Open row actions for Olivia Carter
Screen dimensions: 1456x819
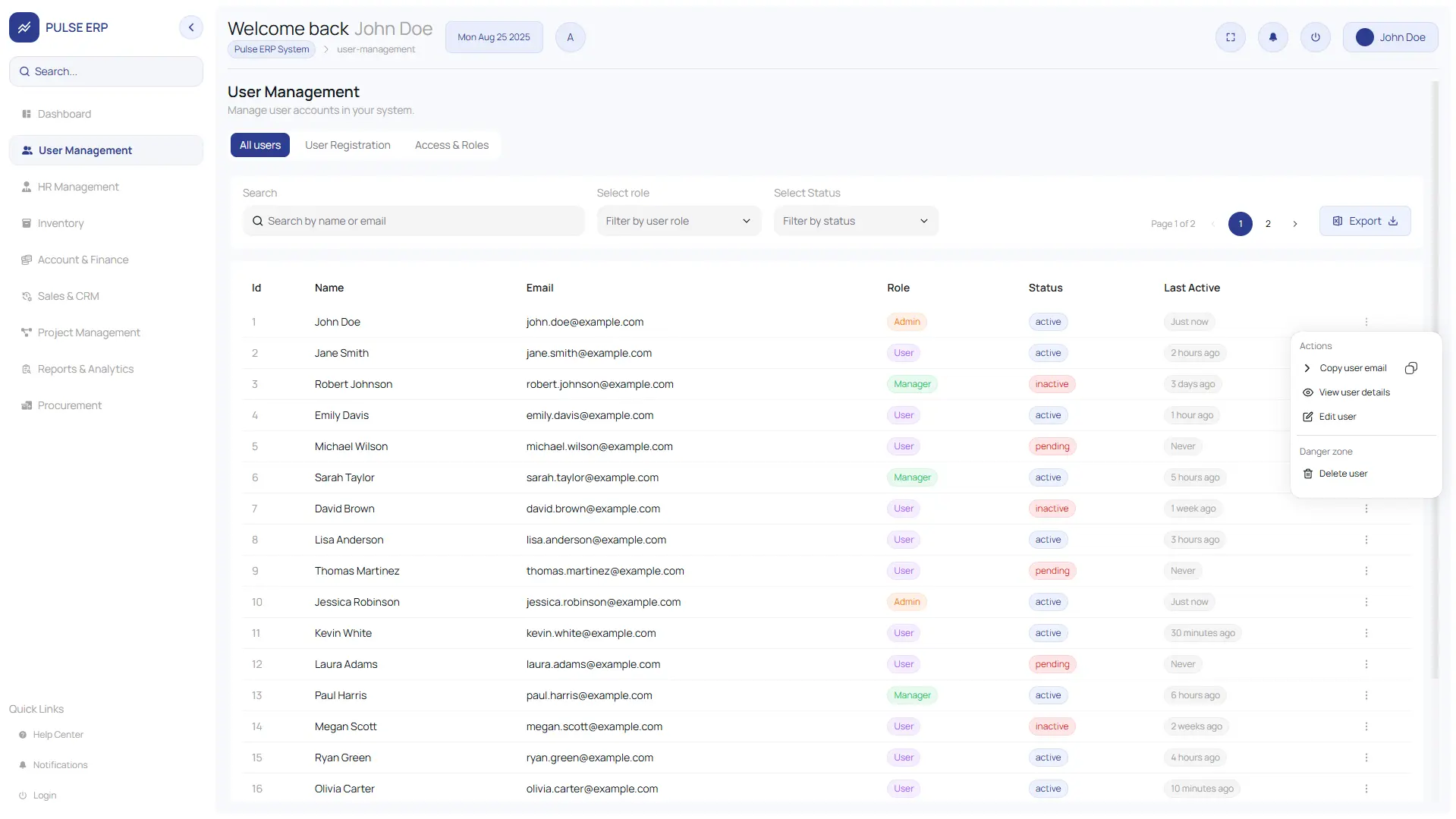click(1366, 789)
